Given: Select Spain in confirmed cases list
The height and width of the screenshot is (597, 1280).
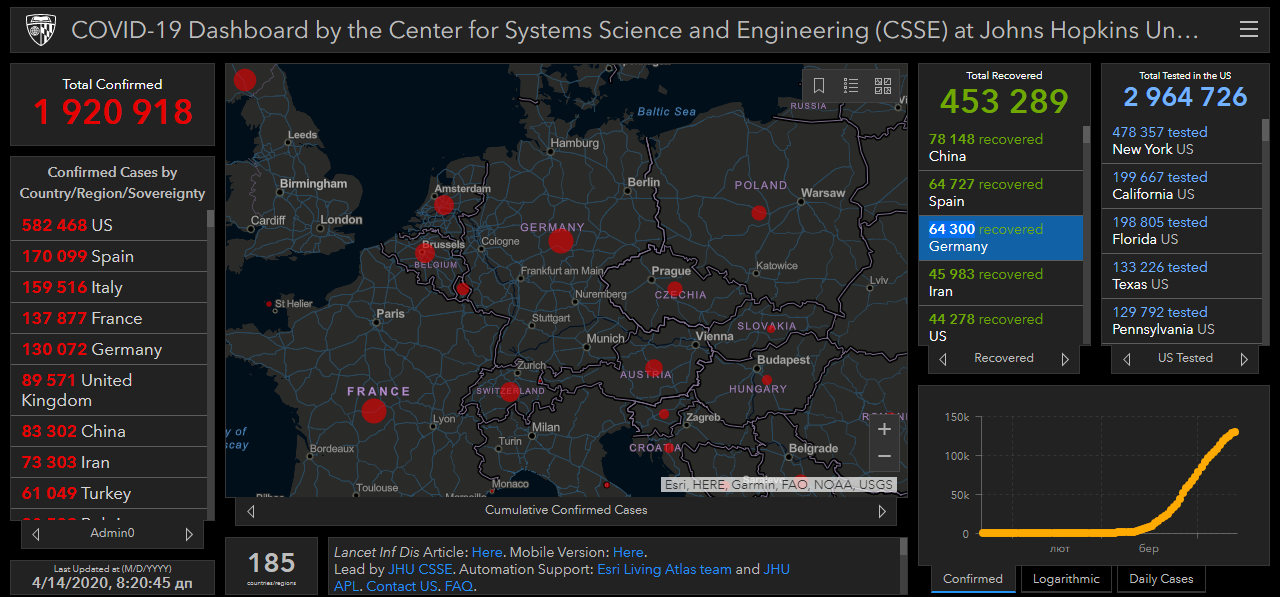Looking at the screenshot, I should (x=108, y=256).
